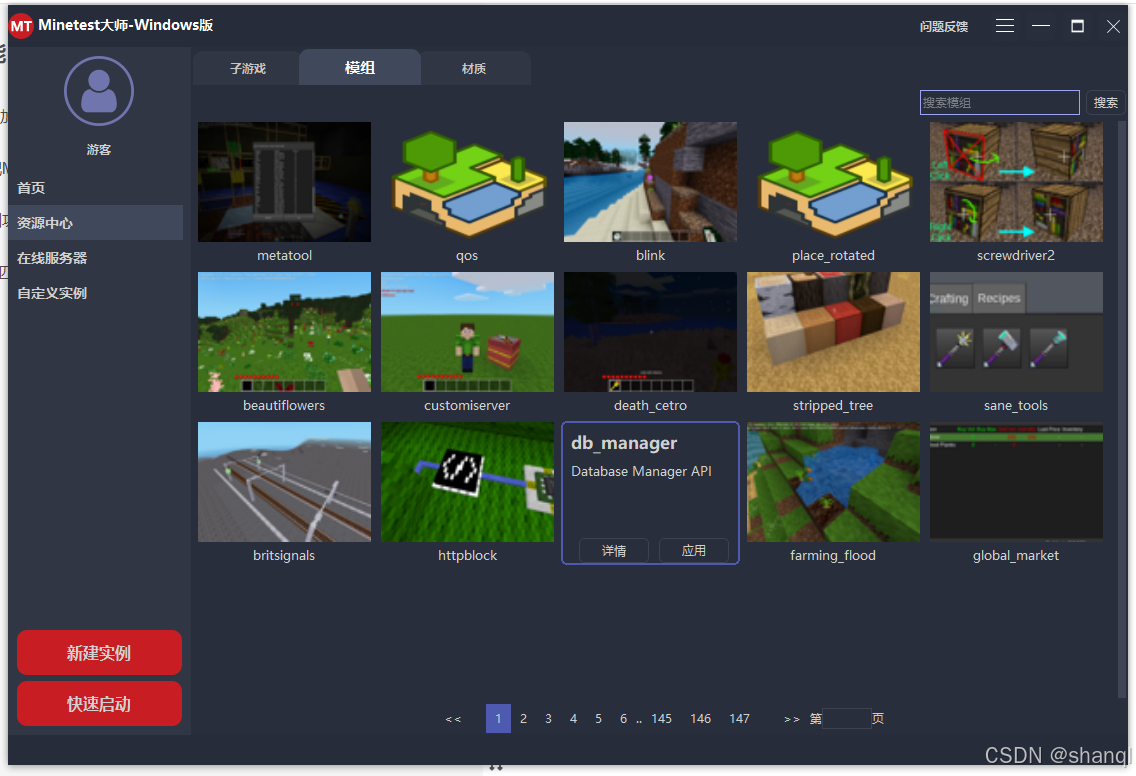Click the page number input box
Viewport: 1136px width, 776px height.
point(847,719)
